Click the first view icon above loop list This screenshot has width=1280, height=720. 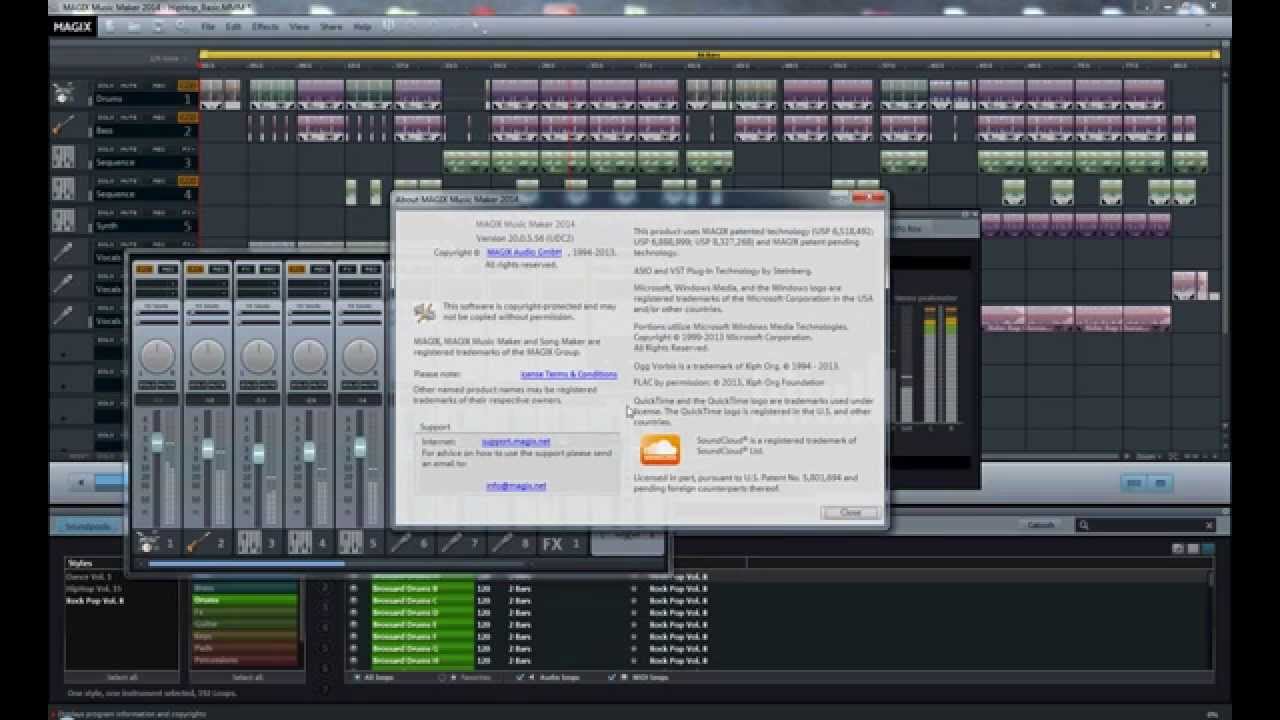point(1179,548)
